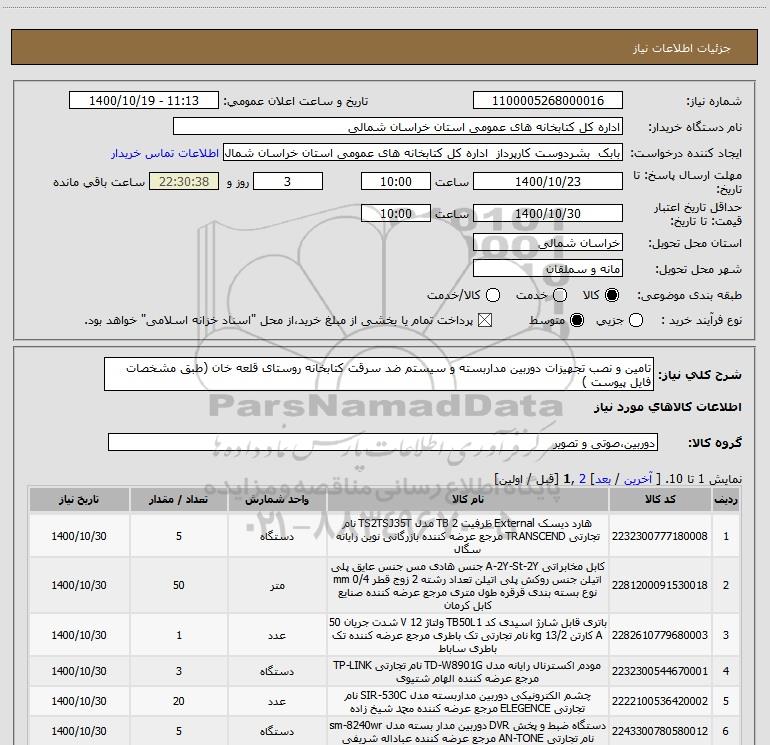
Task: Click External hard disk TRANSCEND item name
Action: [468, 536]
